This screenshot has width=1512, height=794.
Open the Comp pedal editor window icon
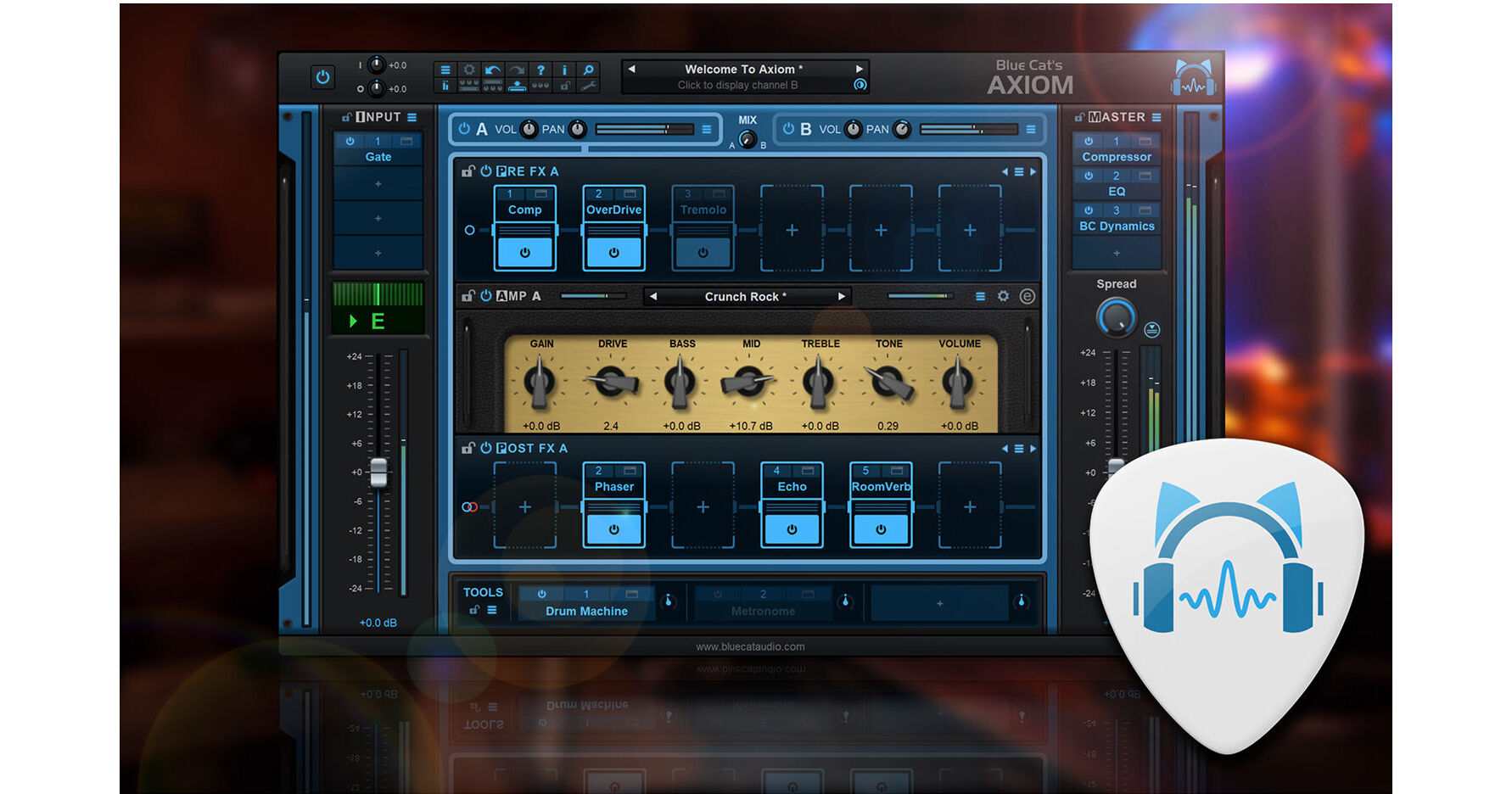[x=540, y=194]
